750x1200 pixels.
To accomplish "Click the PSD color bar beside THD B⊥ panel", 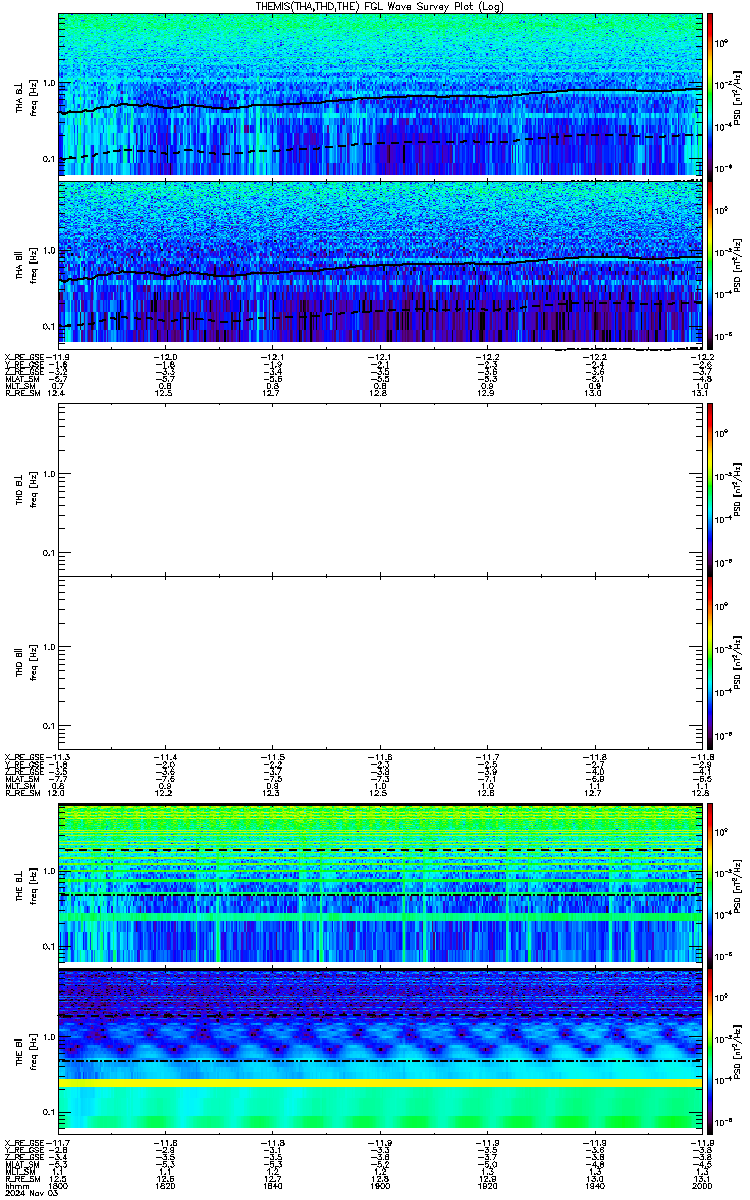I will (710, 488).
